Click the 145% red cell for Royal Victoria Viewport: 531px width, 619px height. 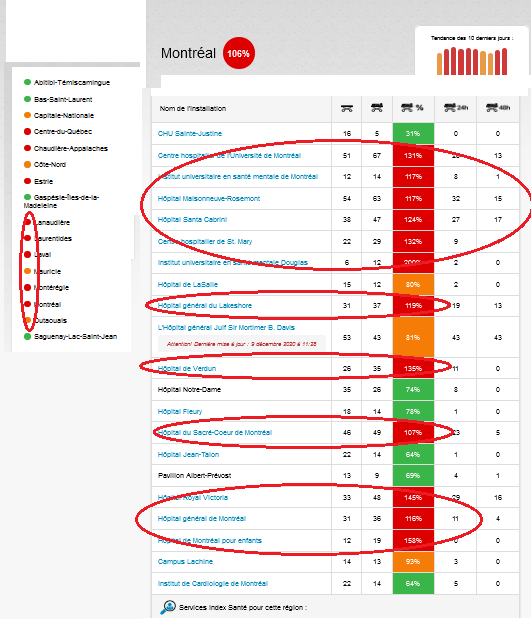coord(413,498)
